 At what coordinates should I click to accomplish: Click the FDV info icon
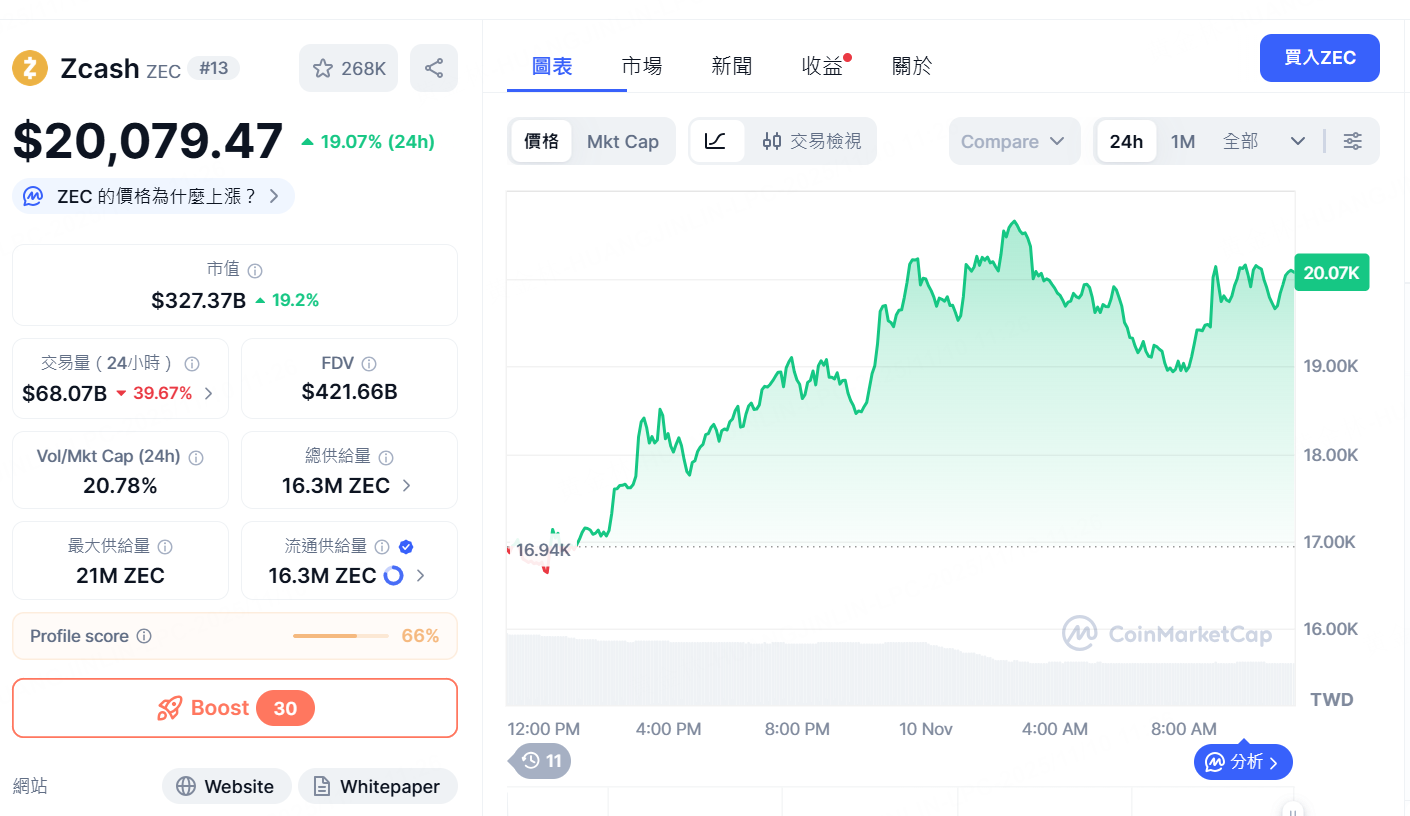tap(369, 364)
